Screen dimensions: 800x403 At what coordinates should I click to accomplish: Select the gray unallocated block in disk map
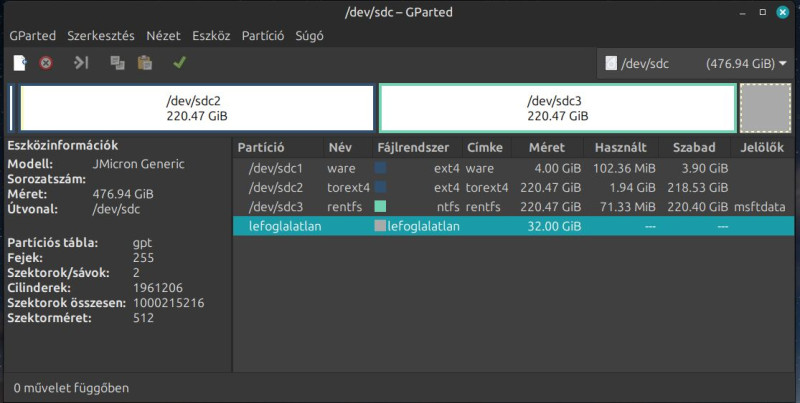tap(765, 108)
